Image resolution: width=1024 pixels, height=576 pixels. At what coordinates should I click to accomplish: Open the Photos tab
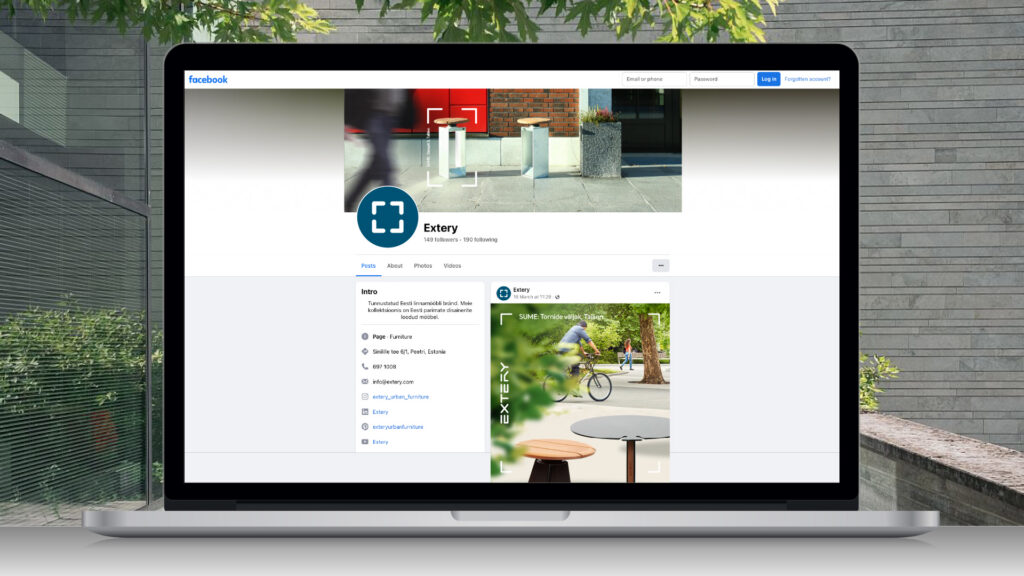click(423, 266)
